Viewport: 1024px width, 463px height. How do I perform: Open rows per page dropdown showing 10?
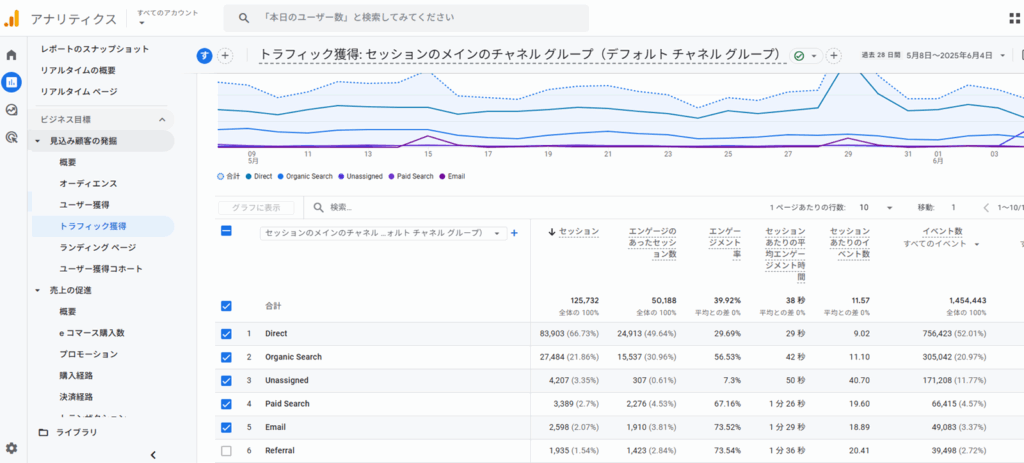coord(876,208)
